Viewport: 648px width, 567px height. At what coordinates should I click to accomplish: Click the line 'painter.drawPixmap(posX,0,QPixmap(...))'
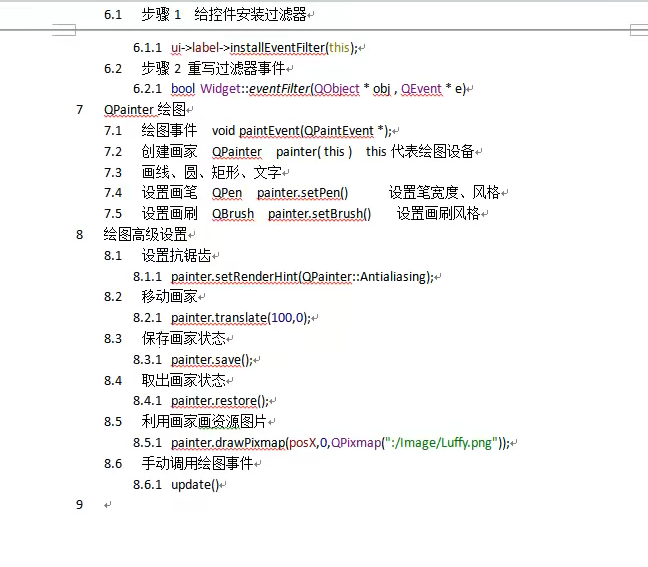(x=341, y=443)
